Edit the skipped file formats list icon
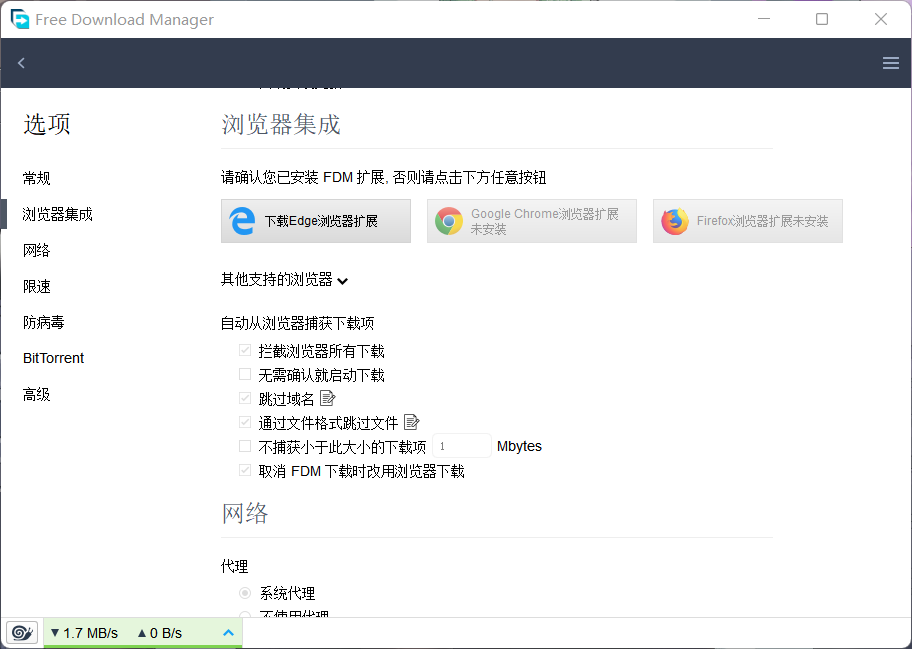This screenshot has width=912, height=649. point(411,422)
